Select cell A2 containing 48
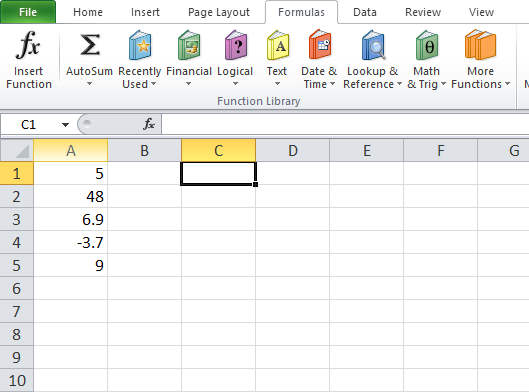529x392 pixels. [x=71, y=196]
